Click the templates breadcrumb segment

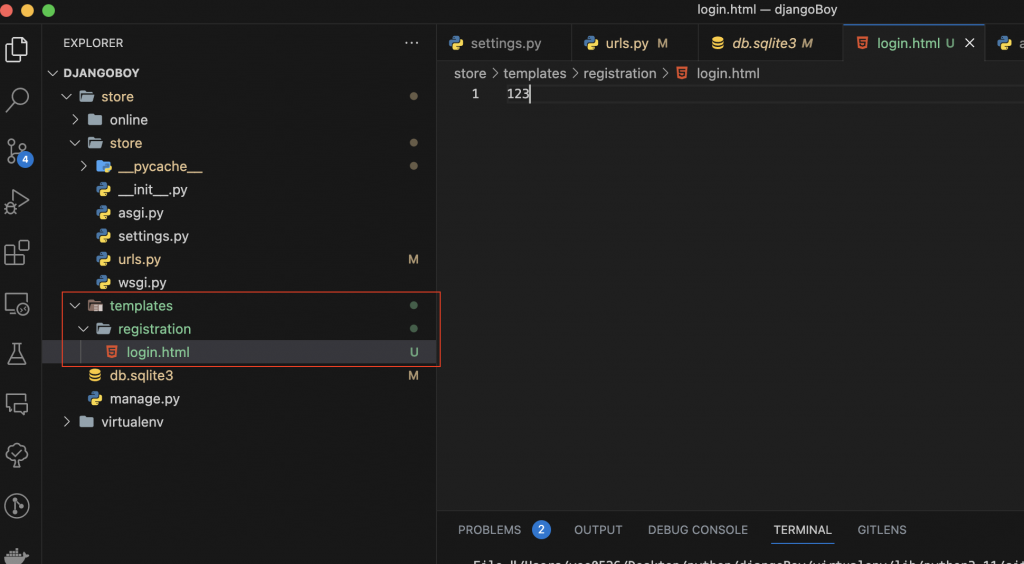[x=535, y=74]
